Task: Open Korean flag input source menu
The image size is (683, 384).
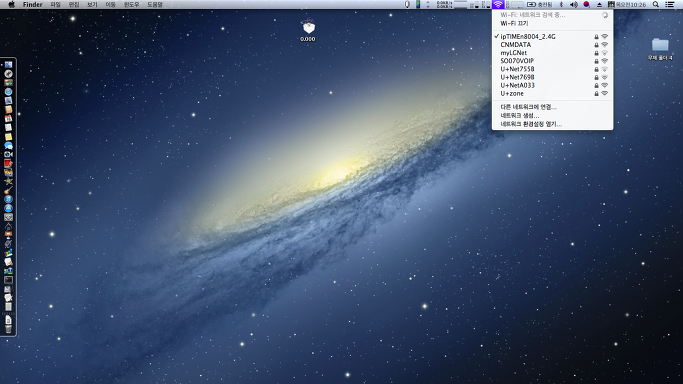Action: [x=586, y=4]
